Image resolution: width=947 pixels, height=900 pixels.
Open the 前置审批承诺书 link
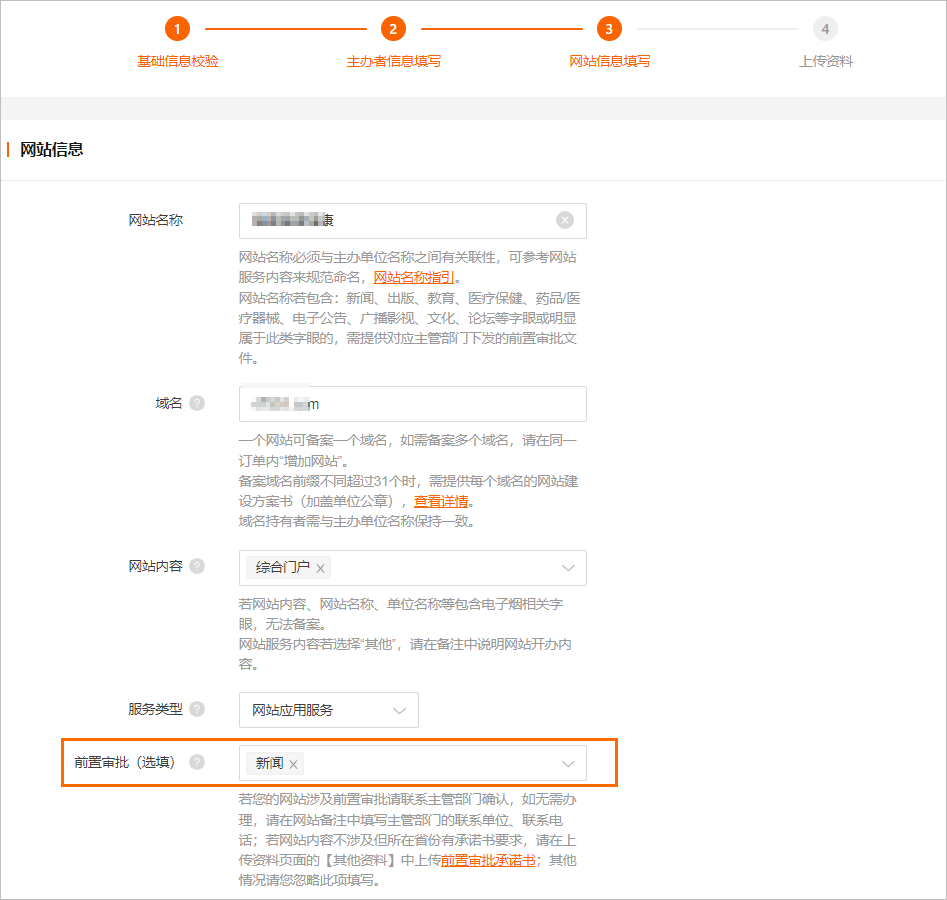[488, 861]
